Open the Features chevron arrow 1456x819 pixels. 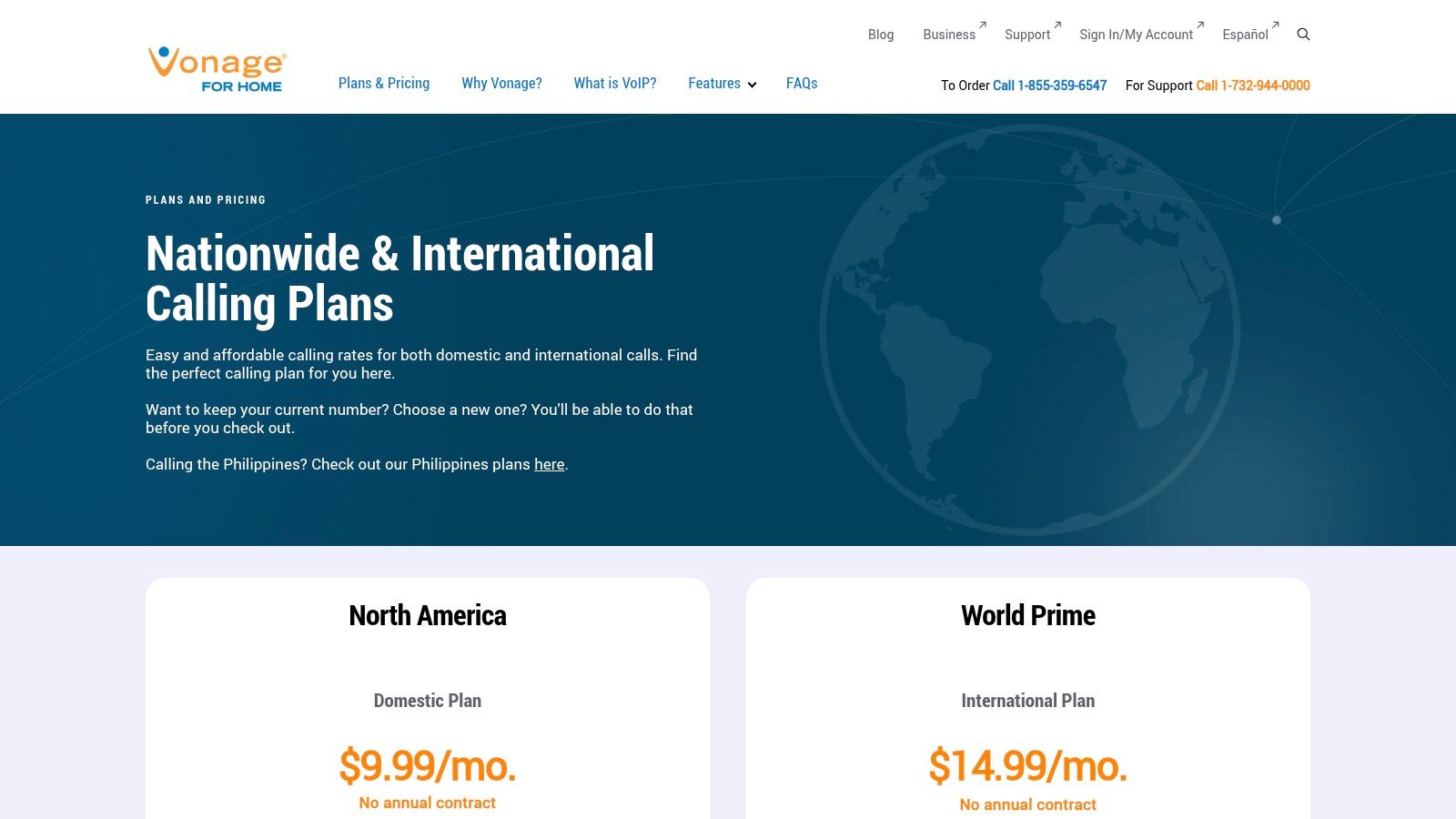click(x=752, y=85)
